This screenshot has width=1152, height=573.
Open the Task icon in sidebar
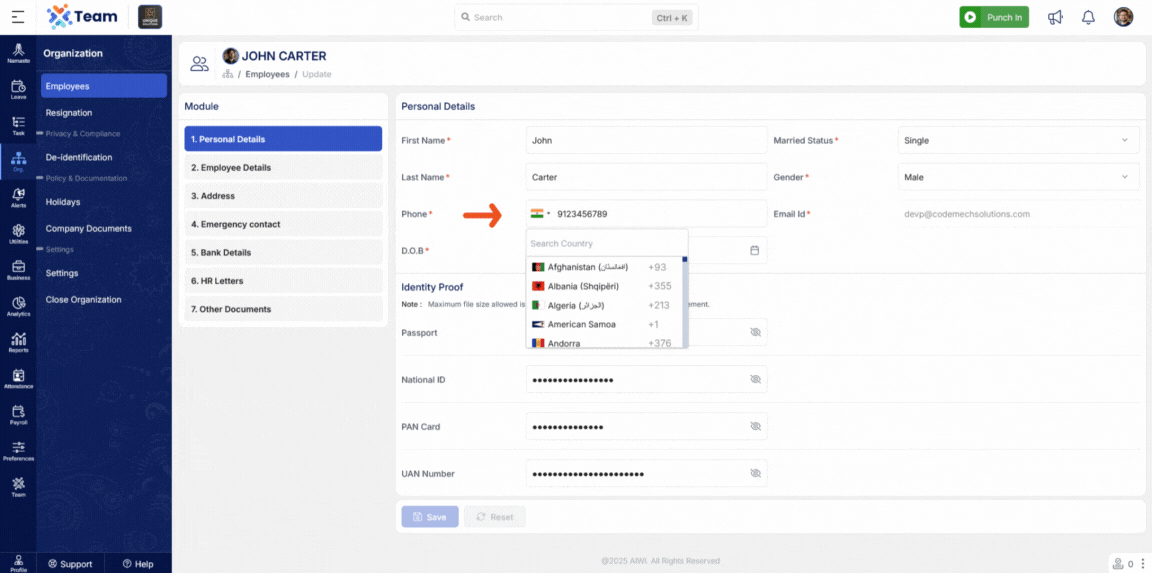pos(18,125)
